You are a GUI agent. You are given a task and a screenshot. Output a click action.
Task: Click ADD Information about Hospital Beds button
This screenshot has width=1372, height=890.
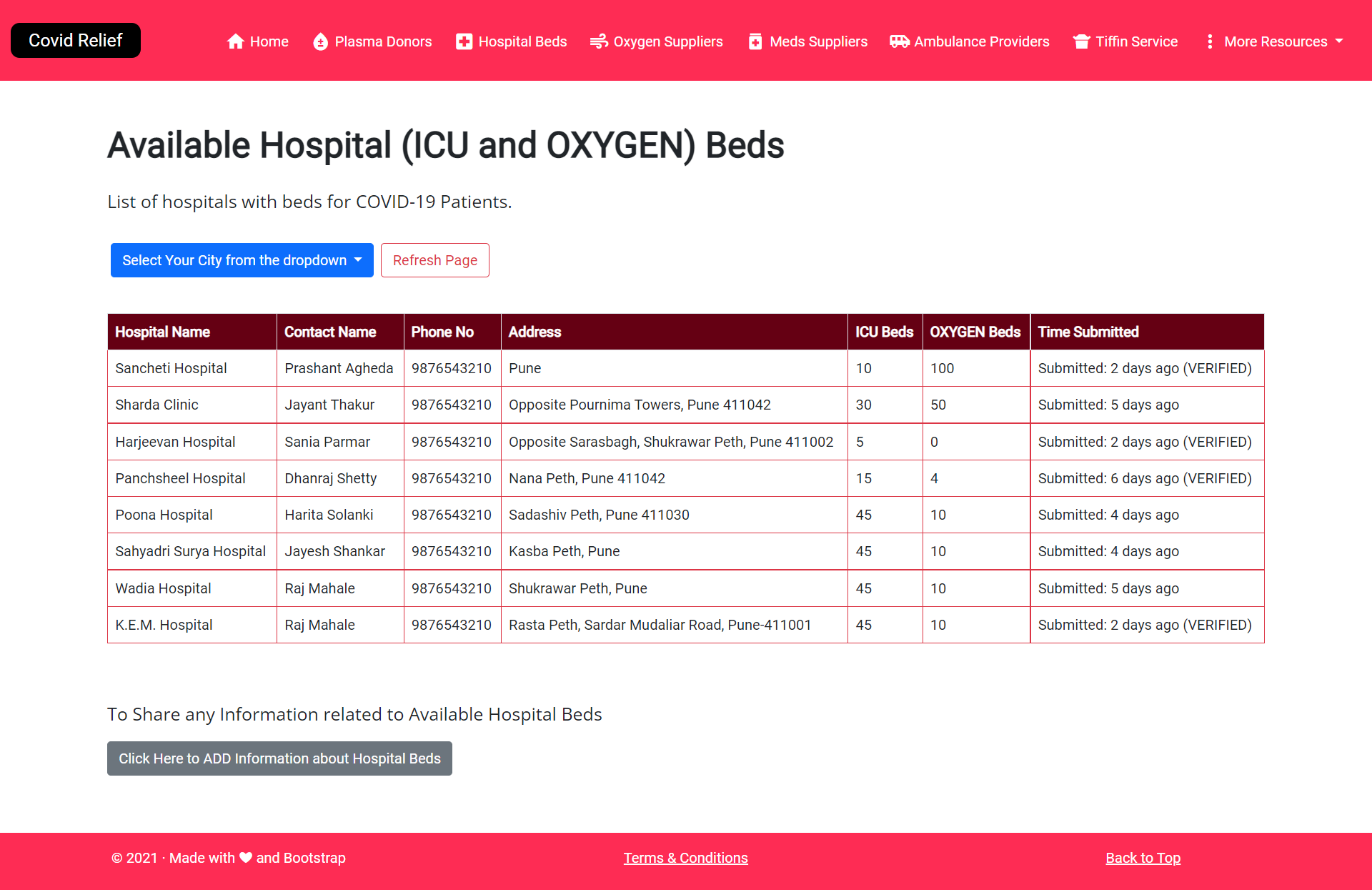[279, 758]
